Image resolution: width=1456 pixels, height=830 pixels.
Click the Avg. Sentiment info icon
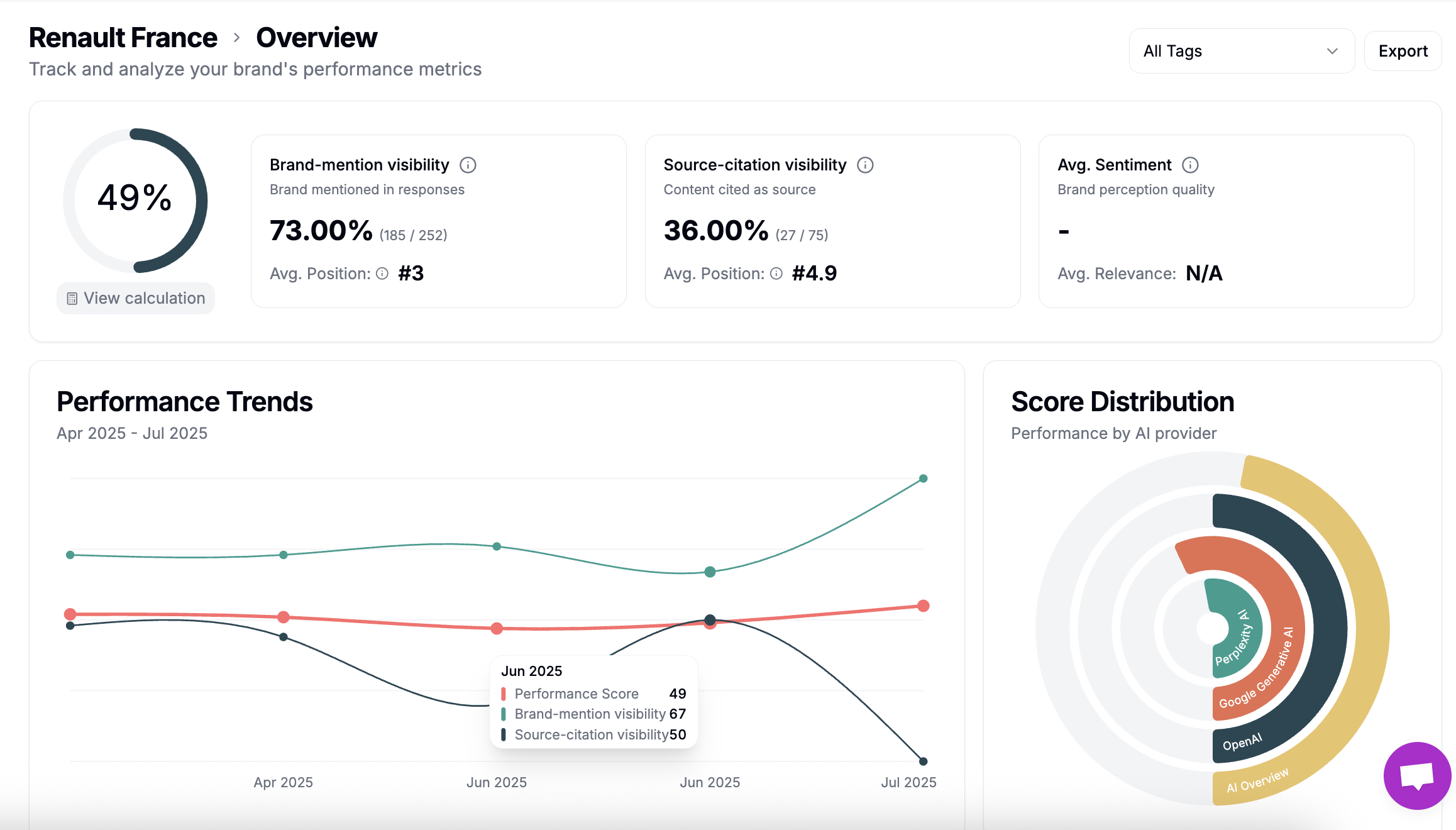[1190, 165]
